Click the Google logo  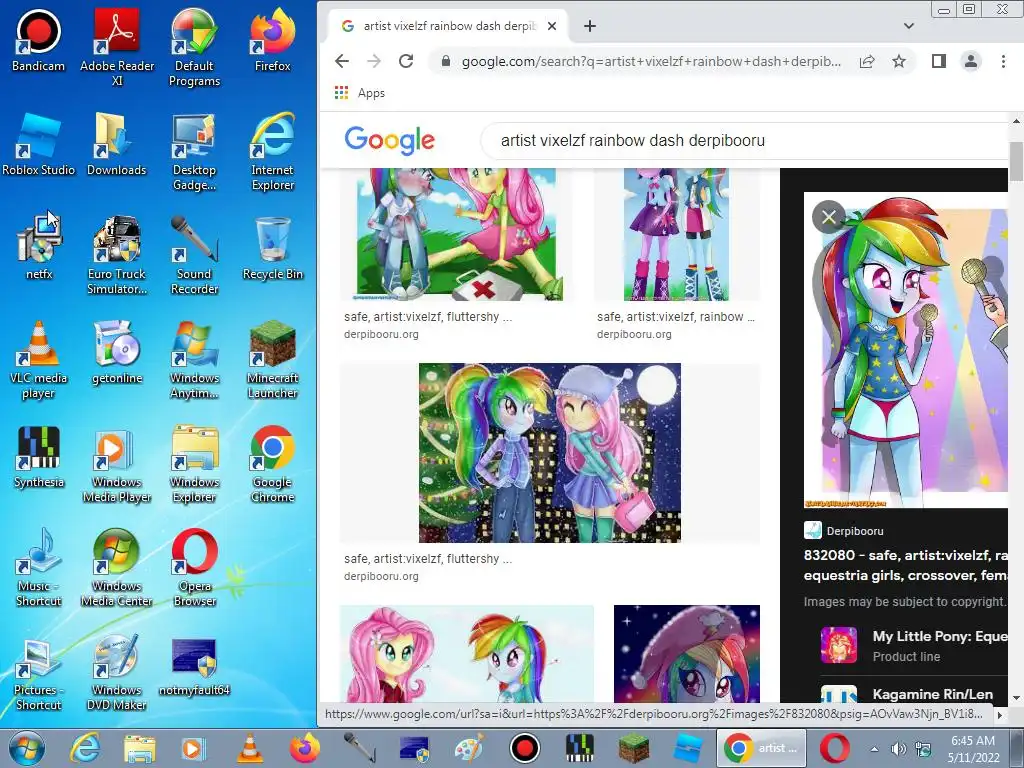point(389,140)
